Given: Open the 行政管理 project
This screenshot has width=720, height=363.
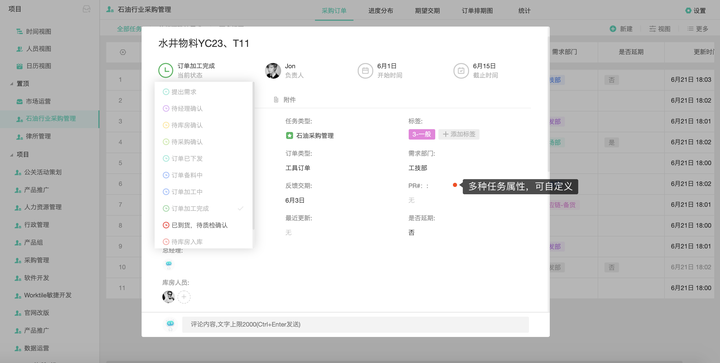Looking at the screenshot, I should pos(36,225).
